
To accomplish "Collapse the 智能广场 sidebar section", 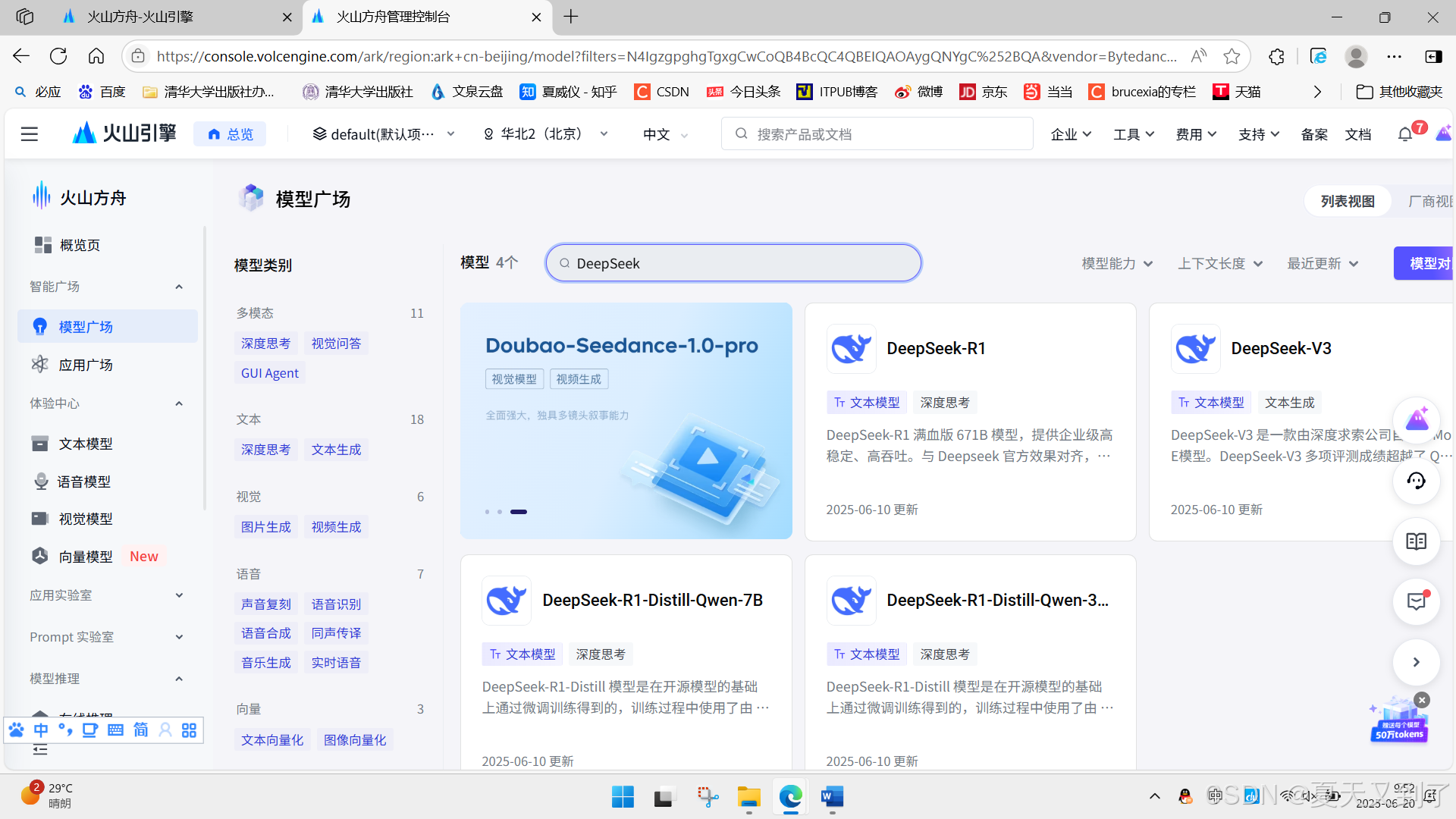I will click(179, 287).
